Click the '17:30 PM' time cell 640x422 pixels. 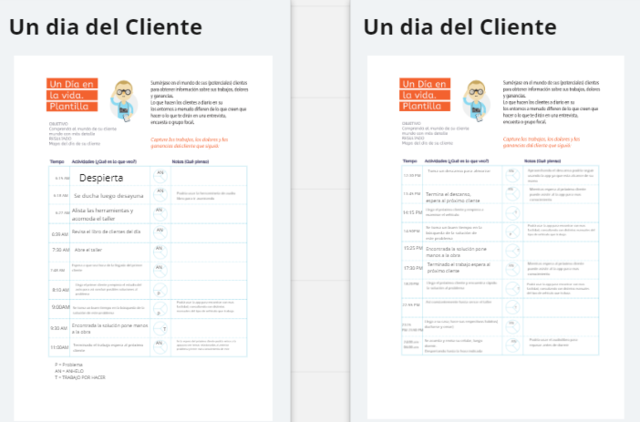coord(413,268)
